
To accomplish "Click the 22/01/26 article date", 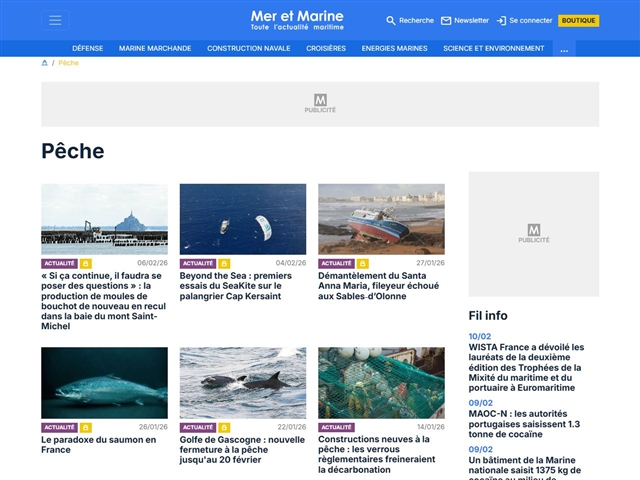I will coord(291,427).
